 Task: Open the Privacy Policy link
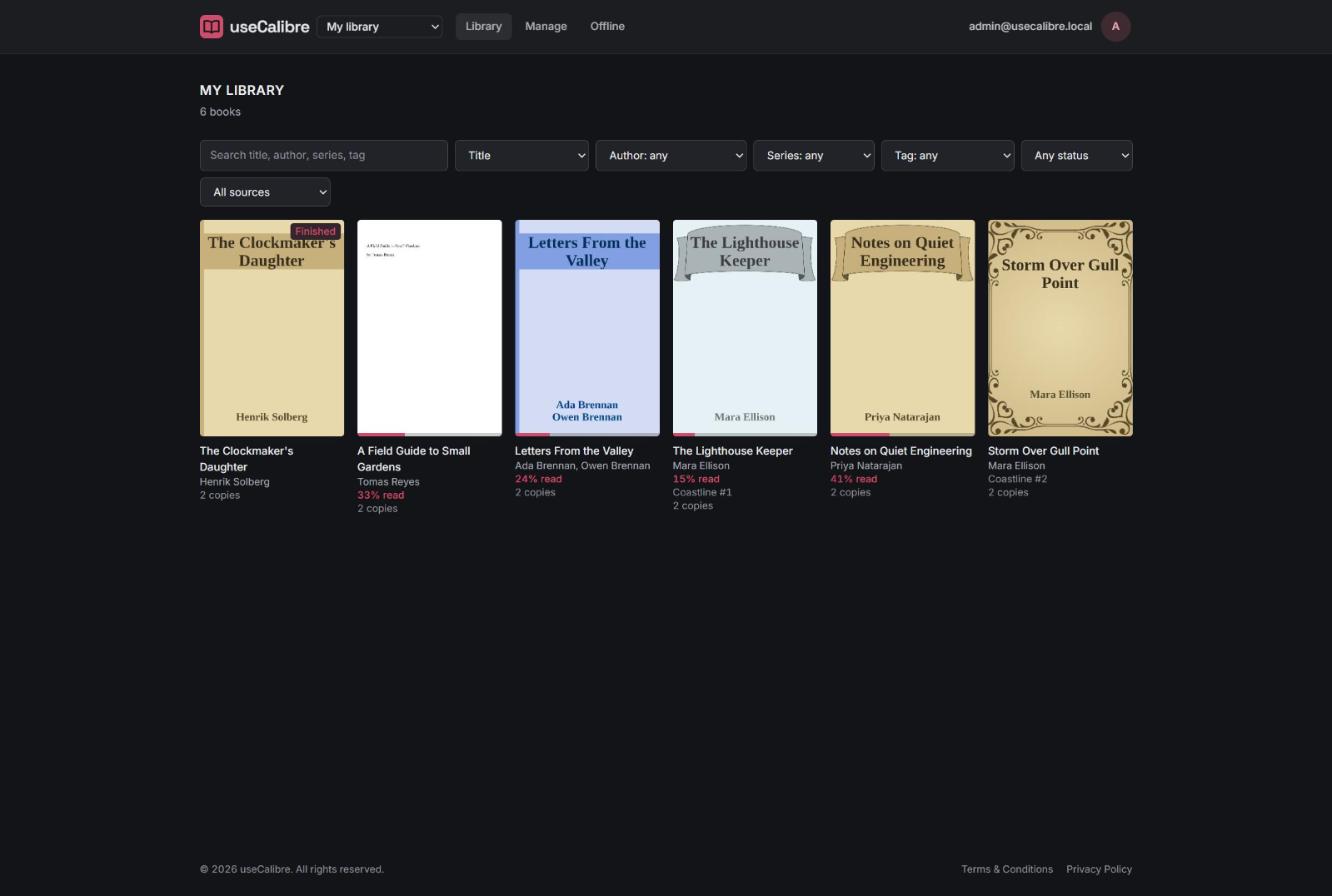1099,869
